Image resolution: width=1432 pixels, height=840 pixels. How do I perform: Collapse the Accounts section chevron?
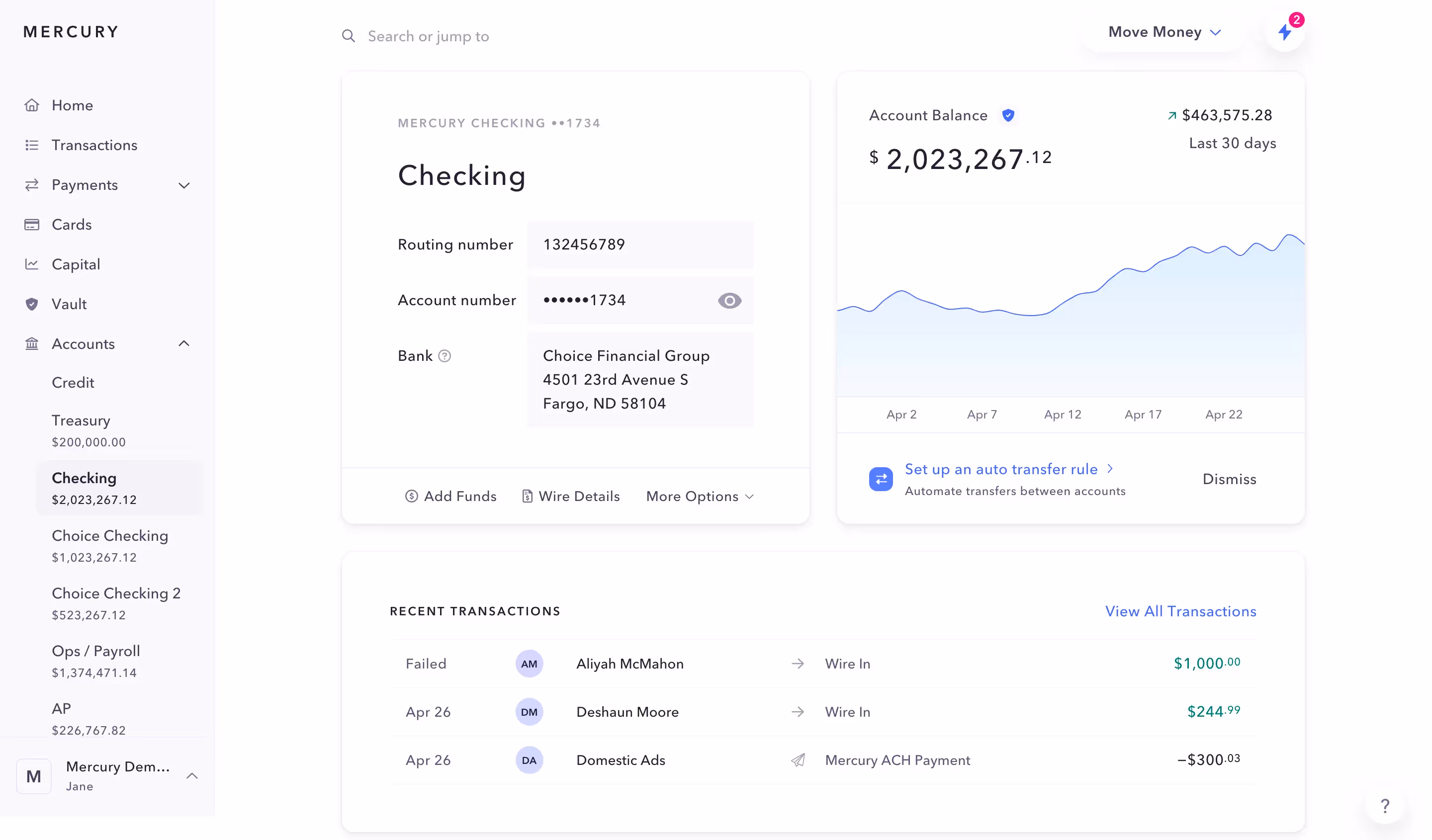click(x=184, y=343)
